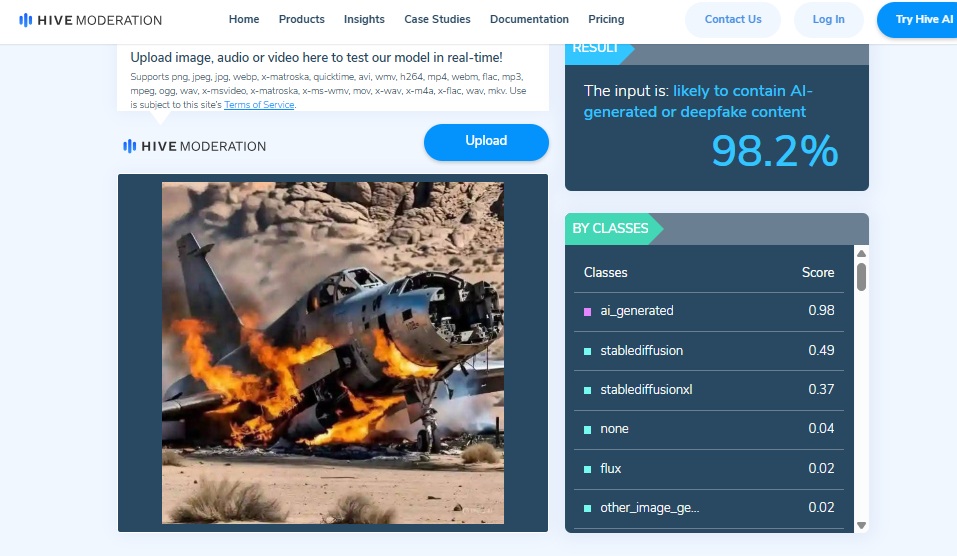Click the Contact Us button
The height and width of the screenshot is (556, 957).
tap(733, 20)
